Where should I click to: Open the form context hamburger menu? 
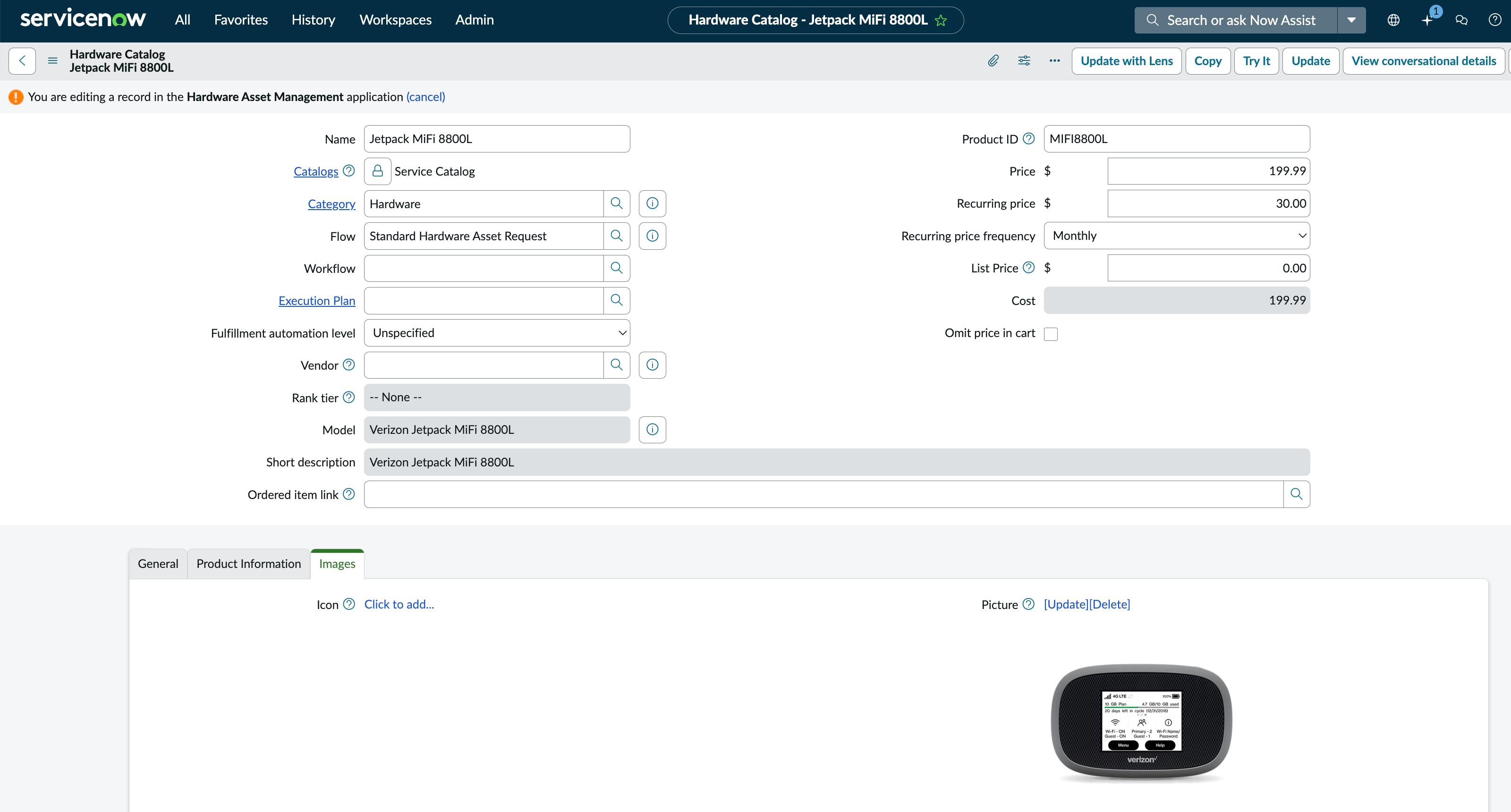tap(53, 61)
